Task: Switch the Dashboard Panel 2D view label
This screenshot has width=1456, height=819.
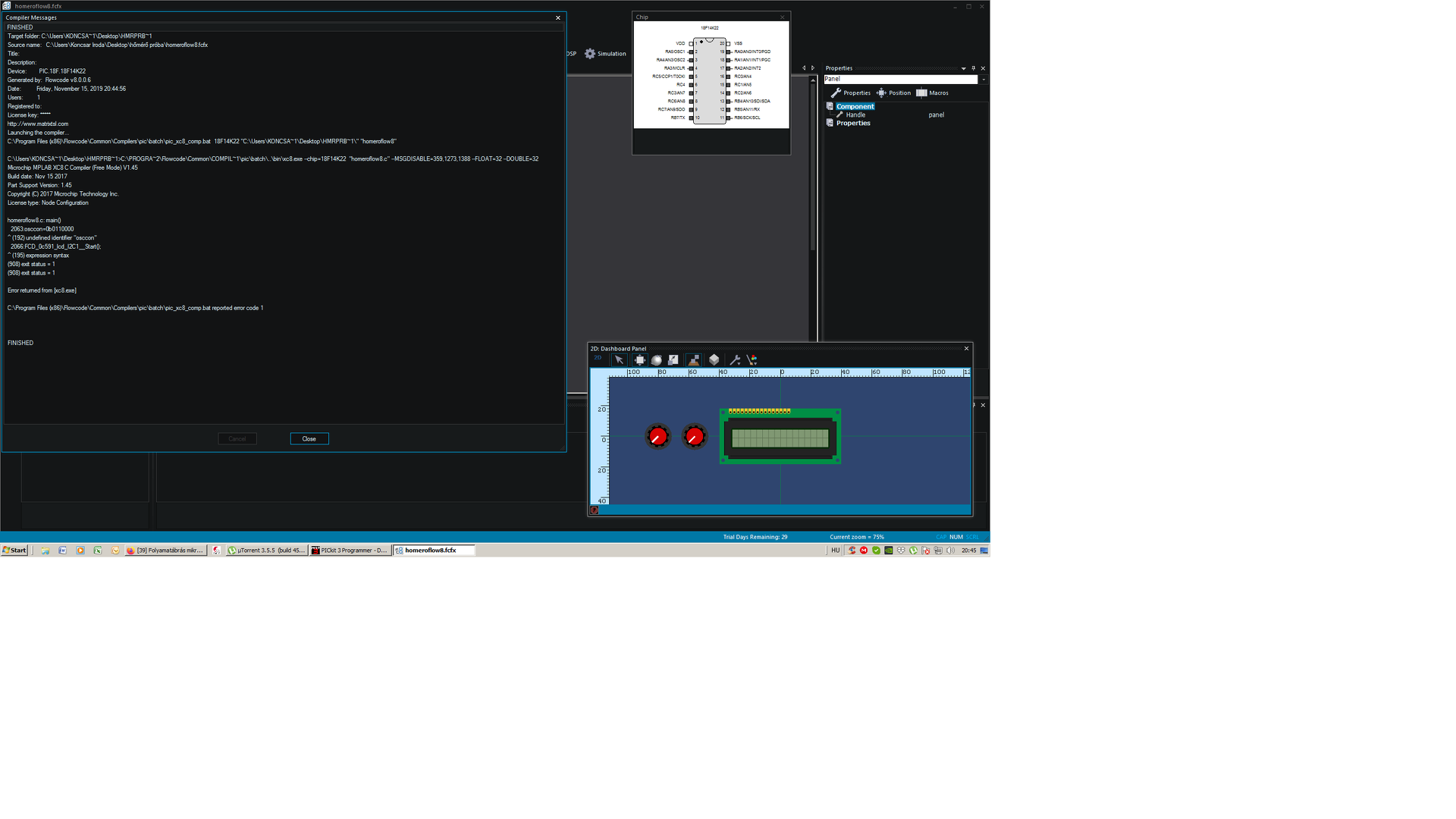Action: click(598, 358)
